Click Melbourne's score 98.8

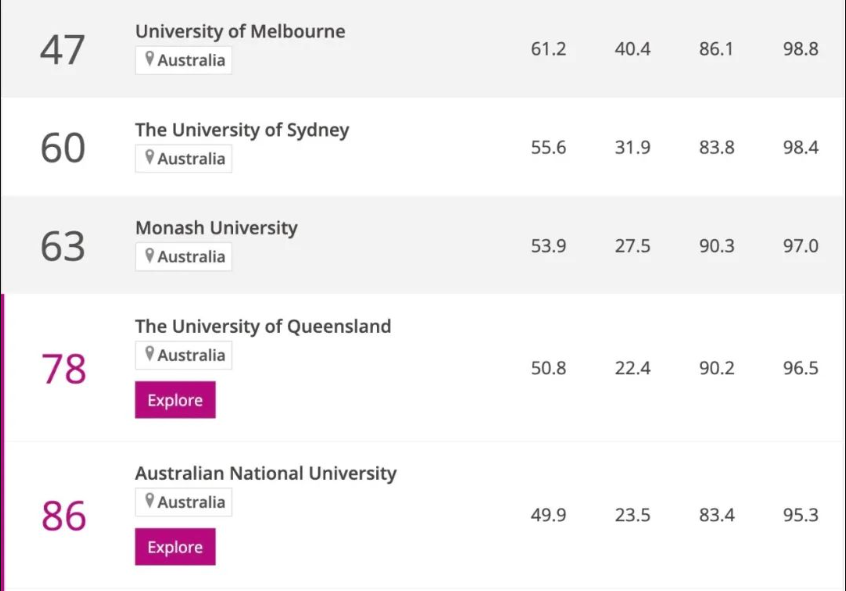(800, 49)
